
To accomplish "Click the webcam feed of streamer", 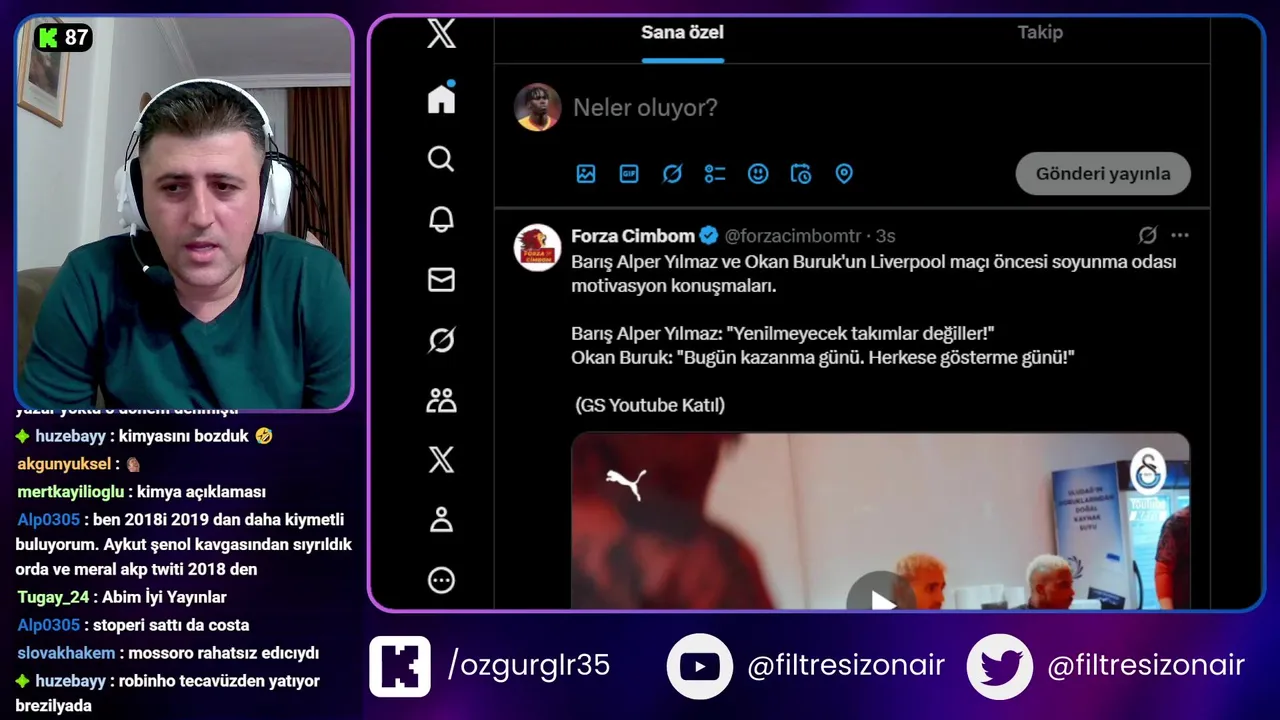I will click(184, 213).
